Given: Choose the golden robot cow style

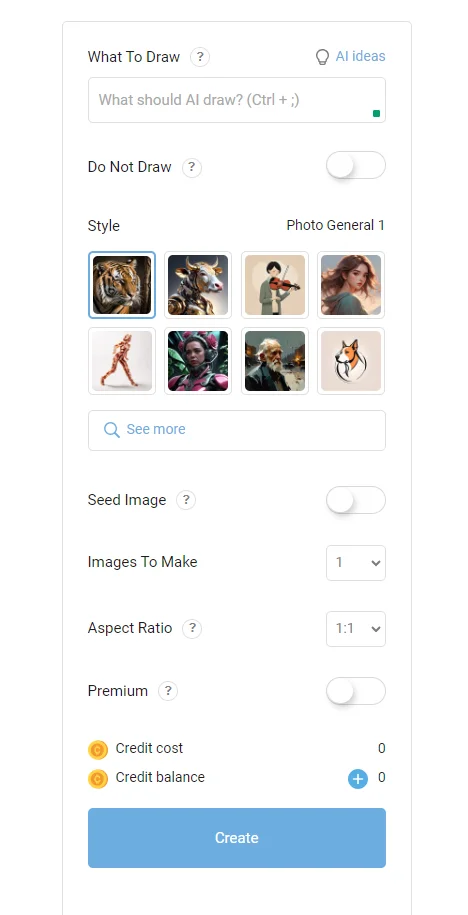Looking at the screenshot, I should coord(198,285).
